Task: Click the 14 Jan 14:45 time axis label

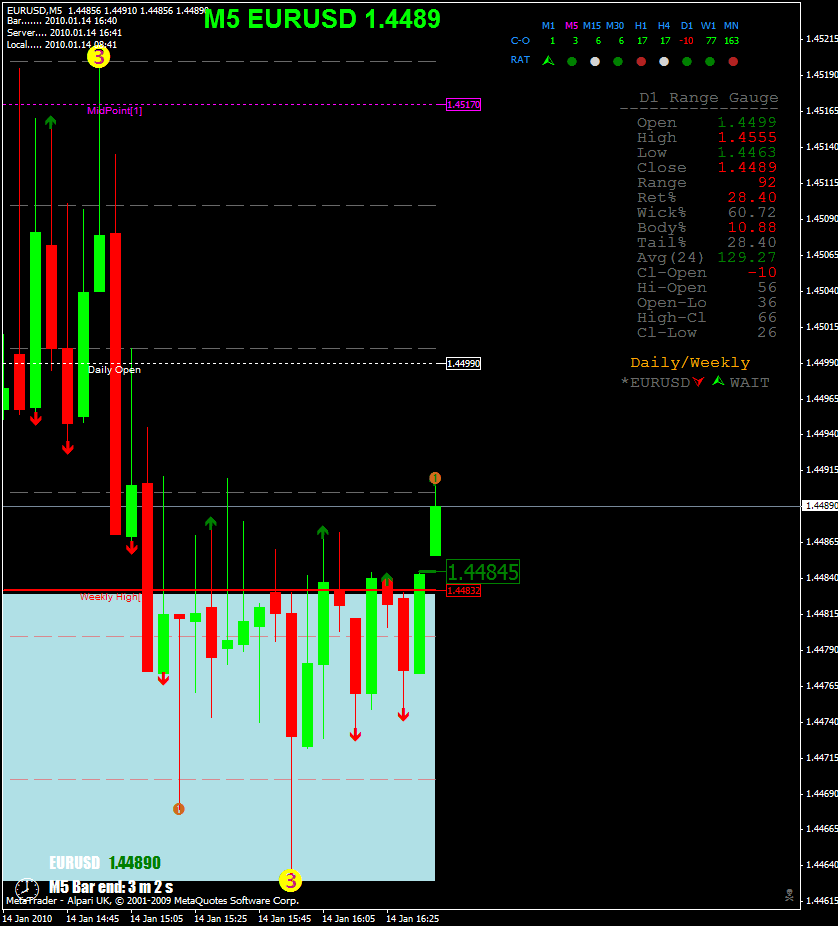Action: coord(93,919)
